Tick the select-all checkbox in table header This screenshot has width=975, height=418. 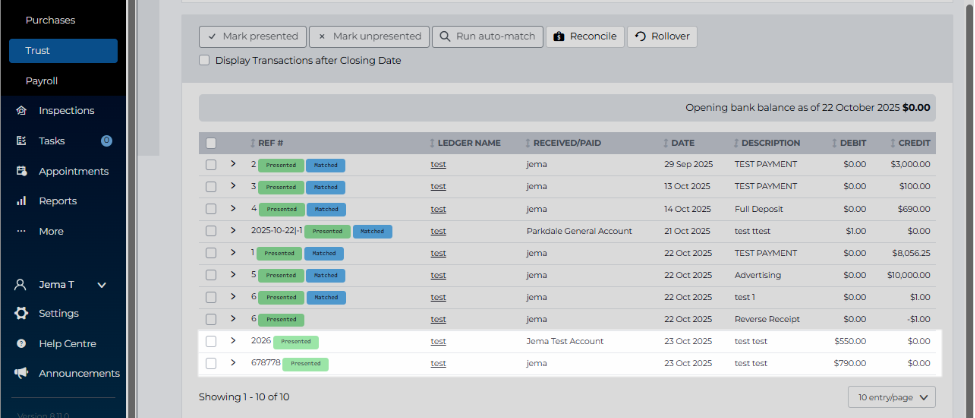tap(211, 143)
